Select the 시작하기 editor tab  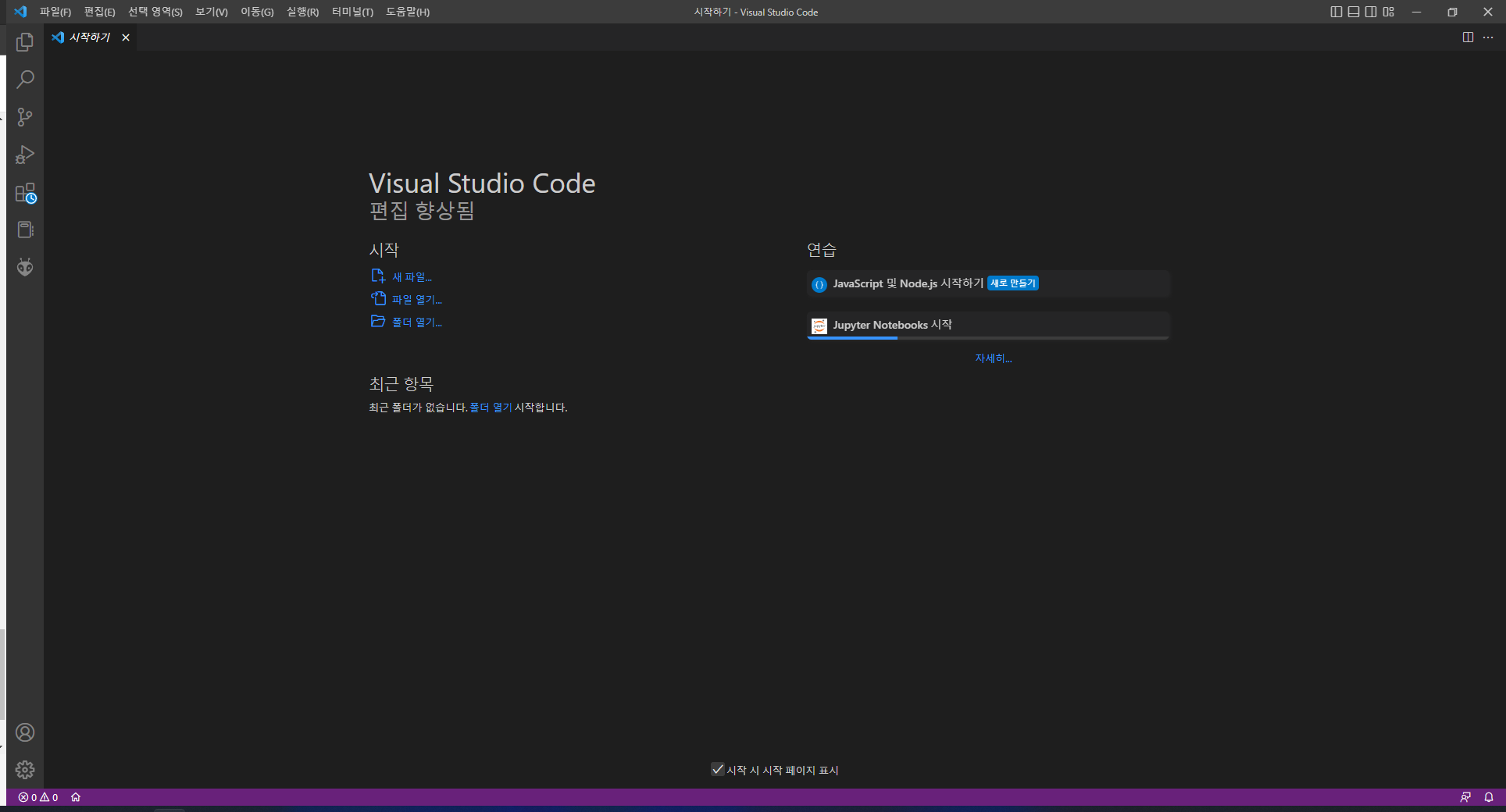coord(91,37)
